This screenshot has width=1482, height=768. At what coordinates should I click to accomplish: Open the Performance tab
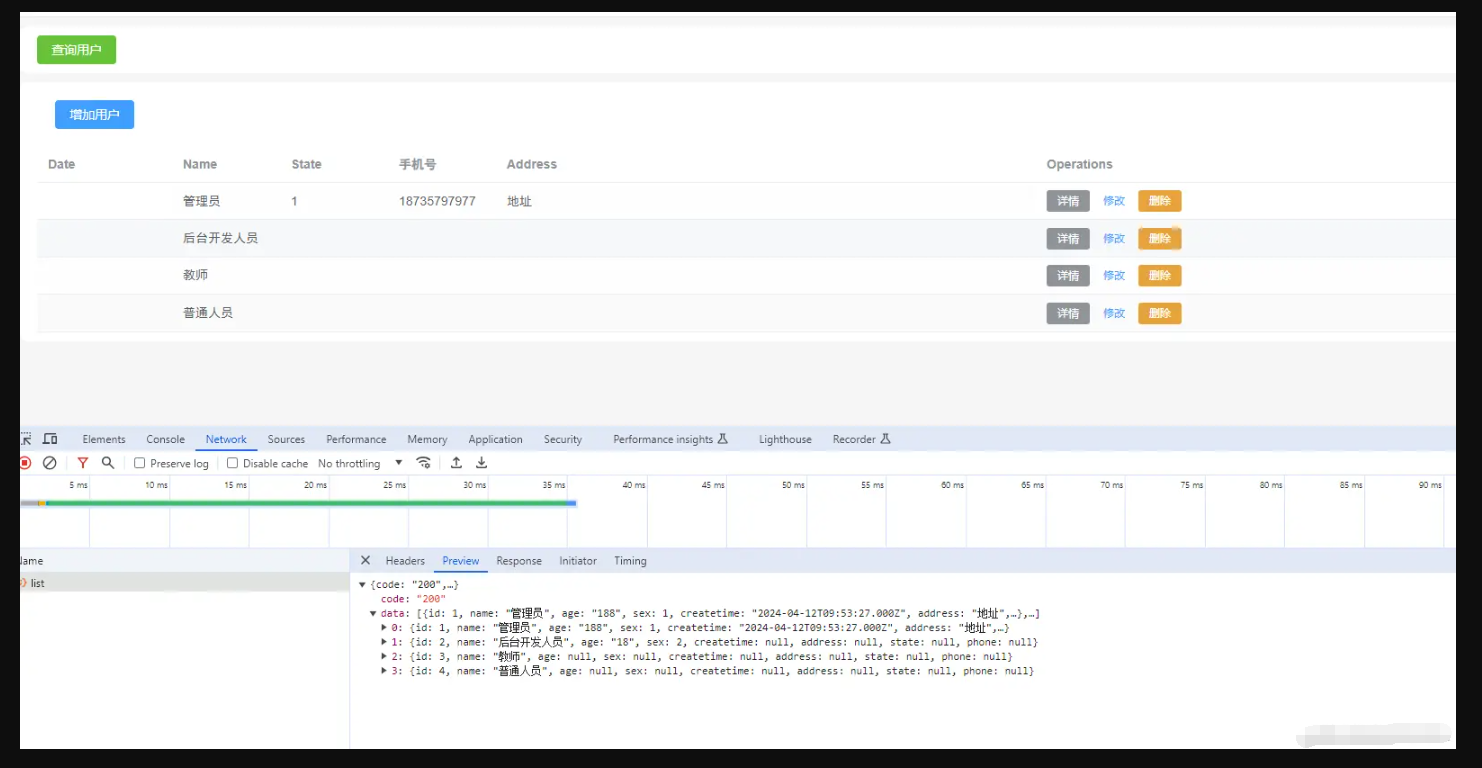click(356, 439)
